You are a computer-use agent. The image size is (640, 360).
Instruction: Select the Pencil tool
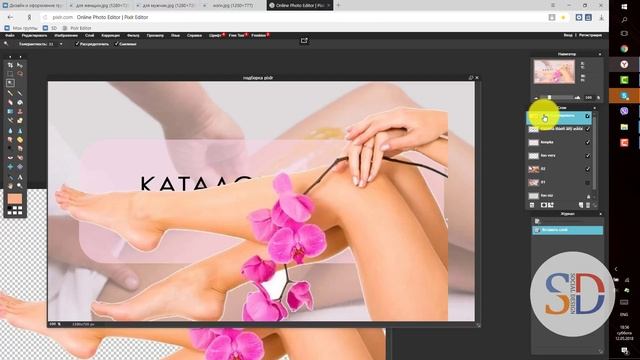tap(10, 93)
